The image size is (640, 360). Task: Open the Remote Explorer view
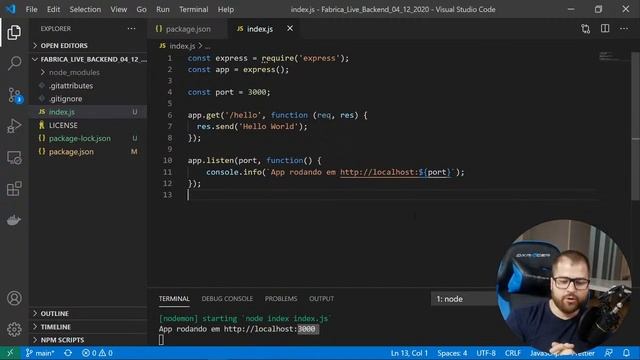14,158
